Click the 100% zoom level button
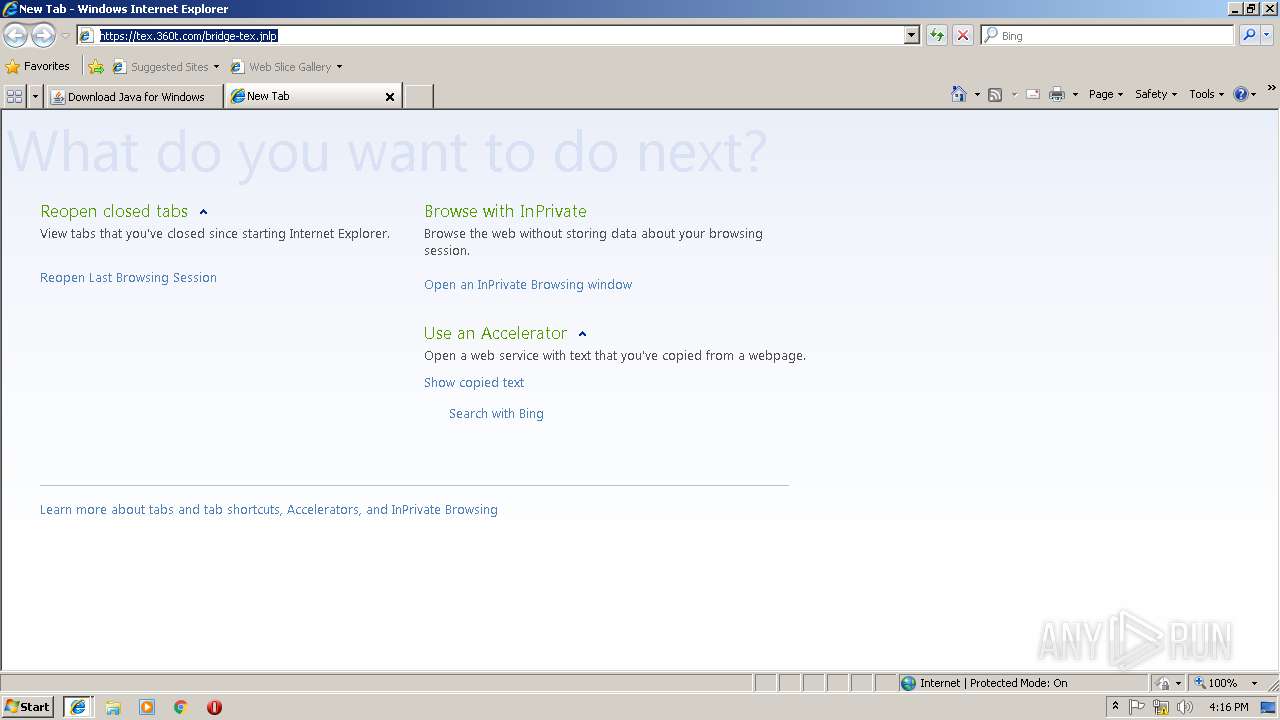 [x=1216, y=683]
